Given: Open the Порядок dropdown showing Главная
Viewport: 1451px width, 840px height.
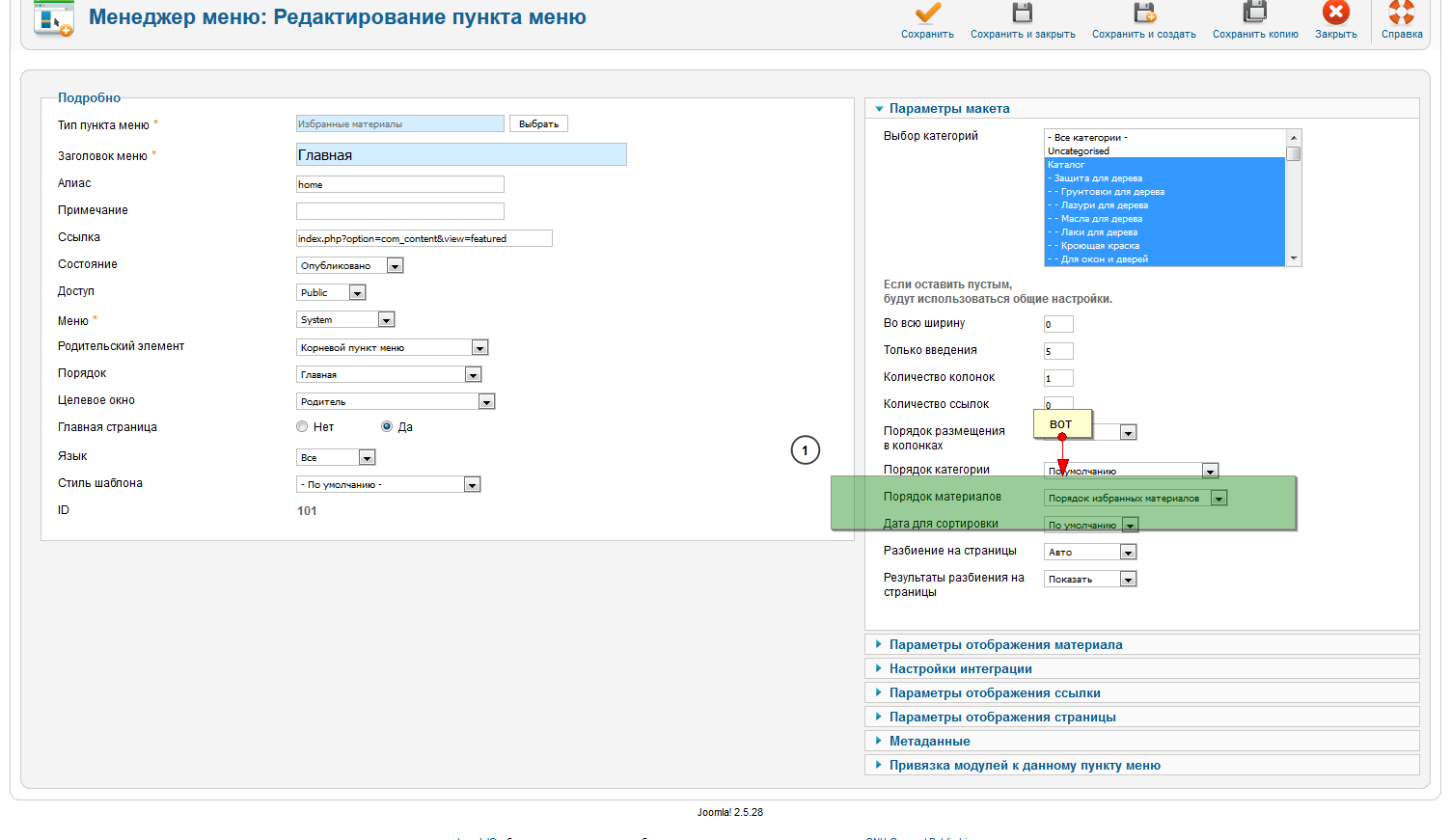Looking at the screenshot, I should tap(388, 374).
